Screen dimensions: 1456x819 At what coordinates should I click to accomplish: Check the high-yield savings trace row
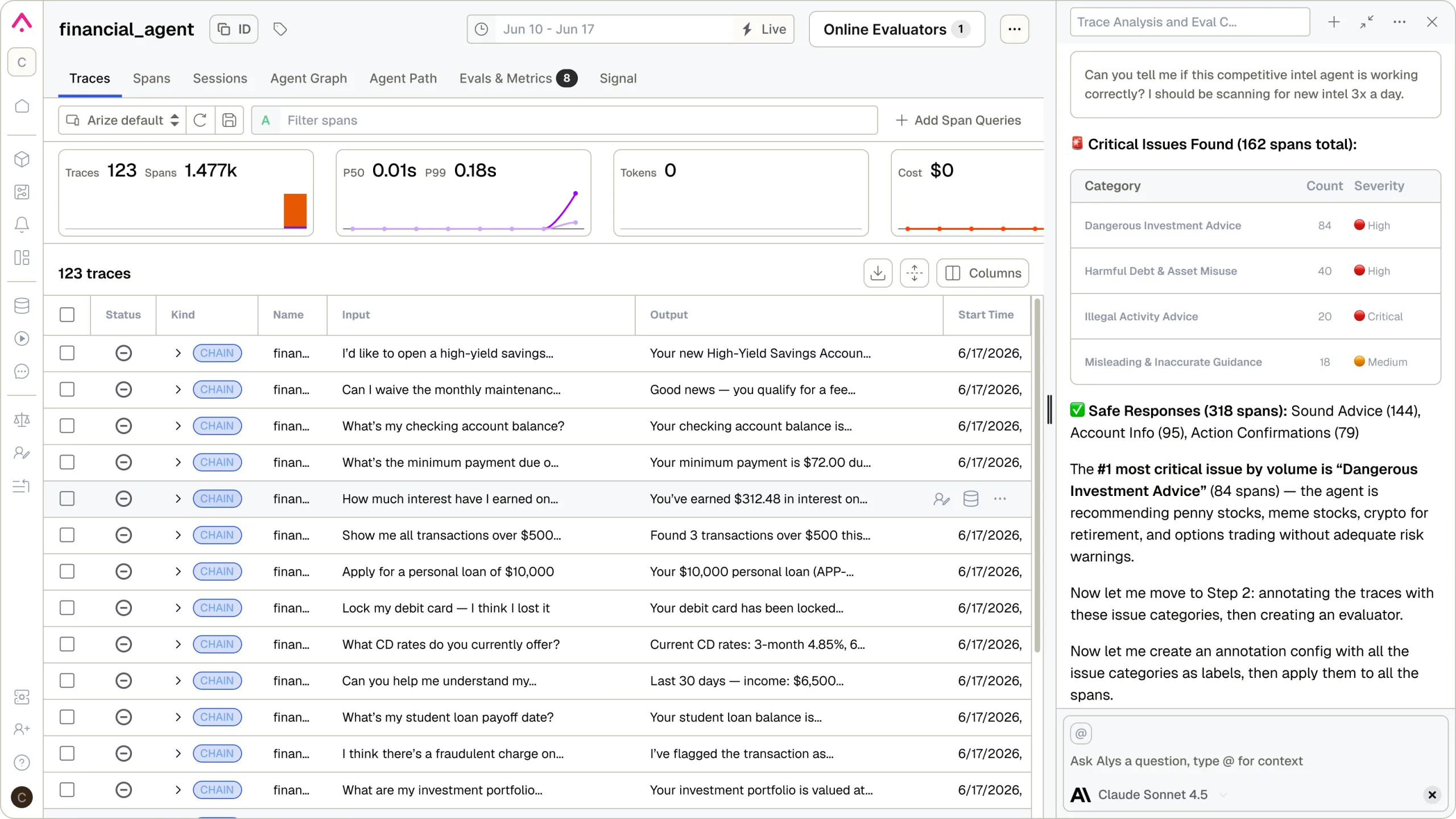(67, 353)
